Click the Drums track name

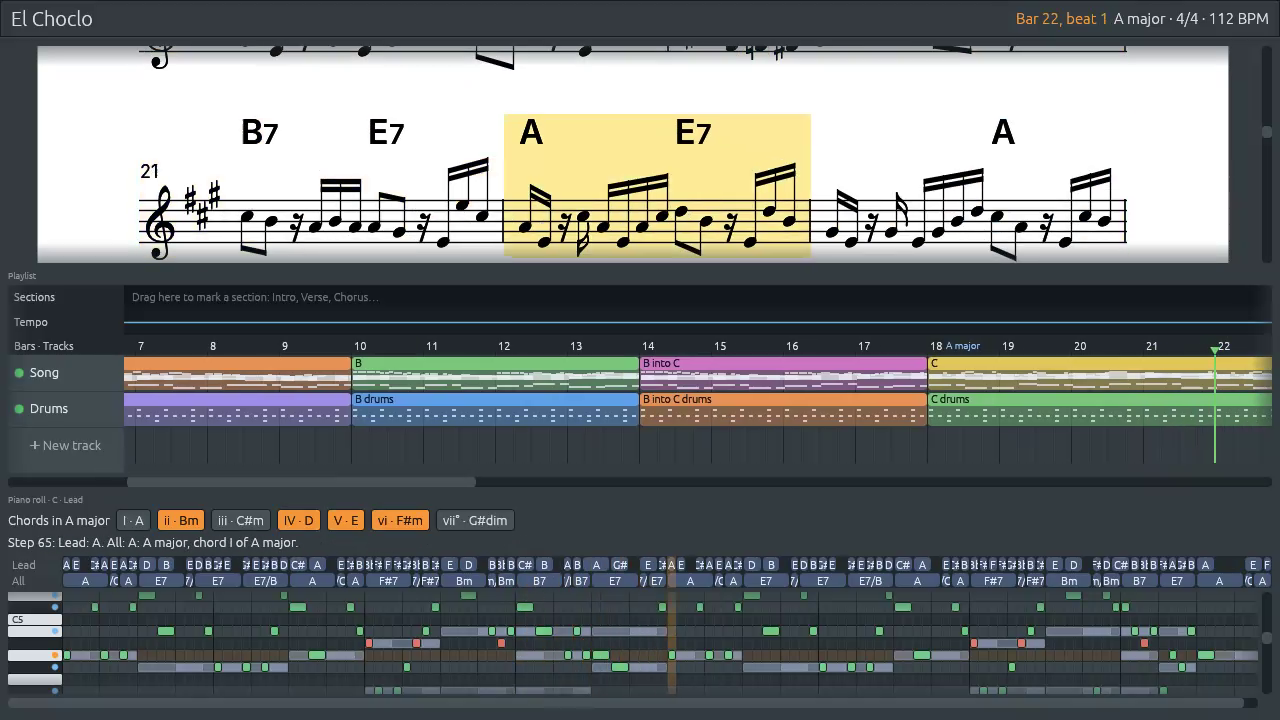click(x=49, y=409)
